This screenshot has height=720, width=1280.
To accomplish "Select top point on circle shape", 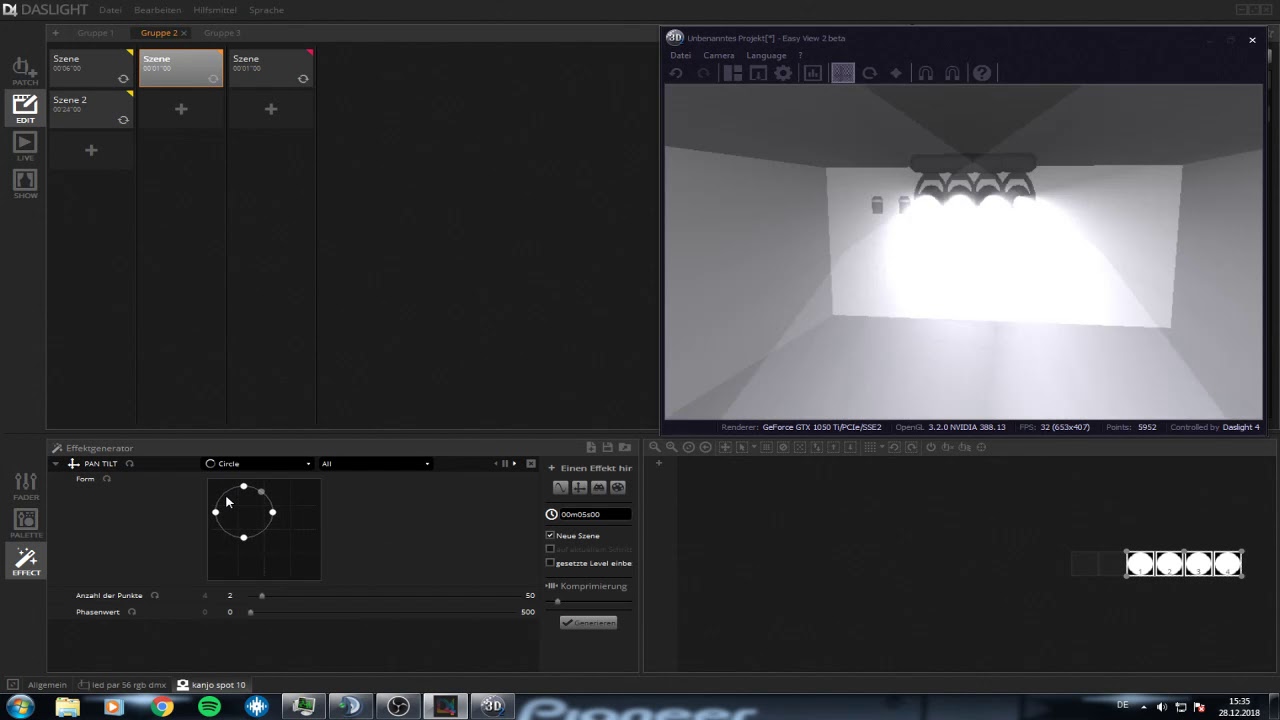I will click(x=243, y=487).
